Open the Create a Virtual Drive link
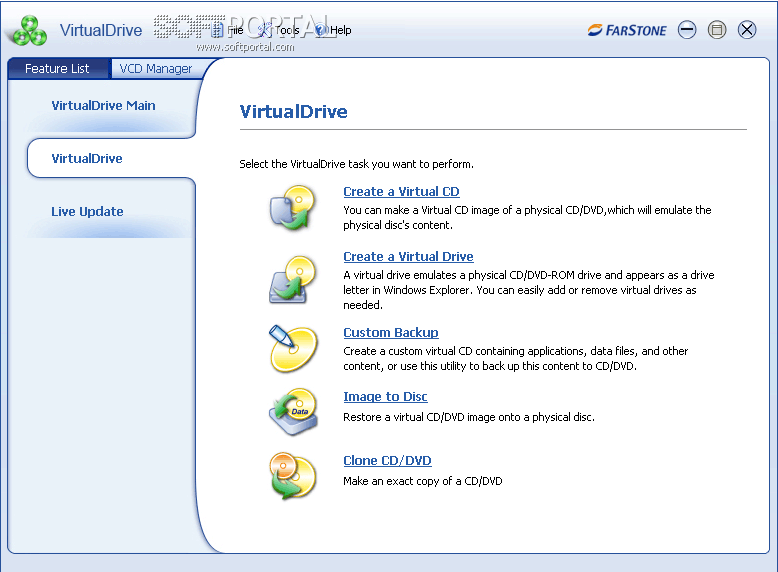 click(408, 257)
